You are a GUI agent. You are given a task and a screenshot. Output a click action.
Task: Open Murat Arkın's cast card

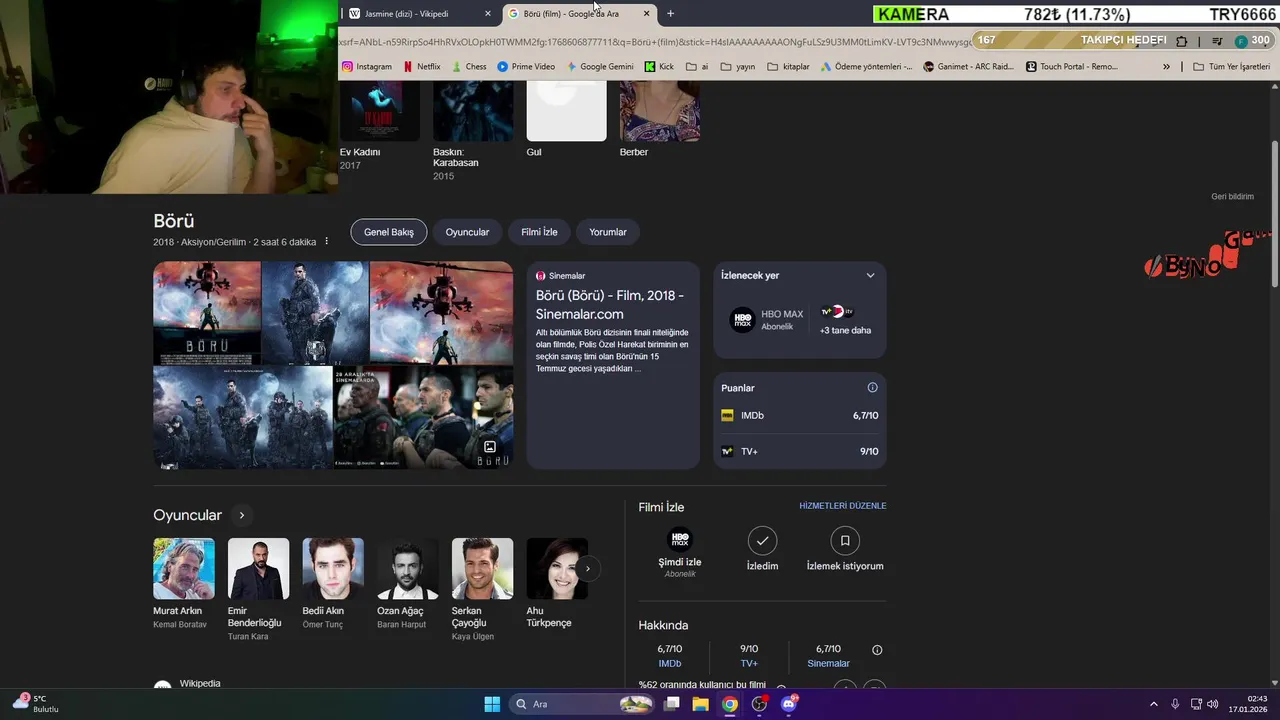[x=184, y=584]
